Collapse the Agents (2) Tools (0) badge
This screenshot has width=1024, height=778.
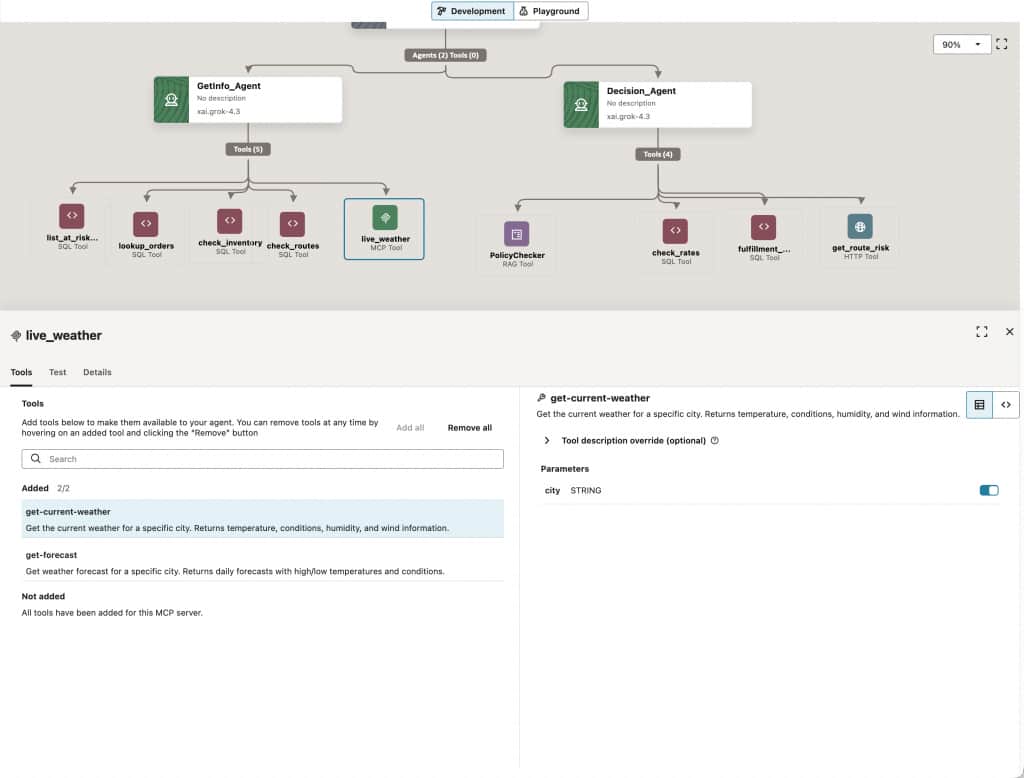[x=445, y=56]
